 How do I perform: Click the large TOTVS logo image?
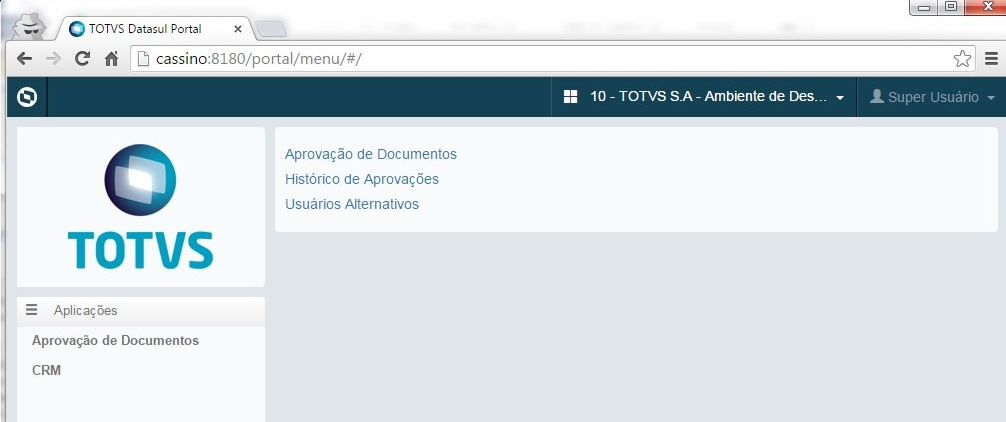141,207
